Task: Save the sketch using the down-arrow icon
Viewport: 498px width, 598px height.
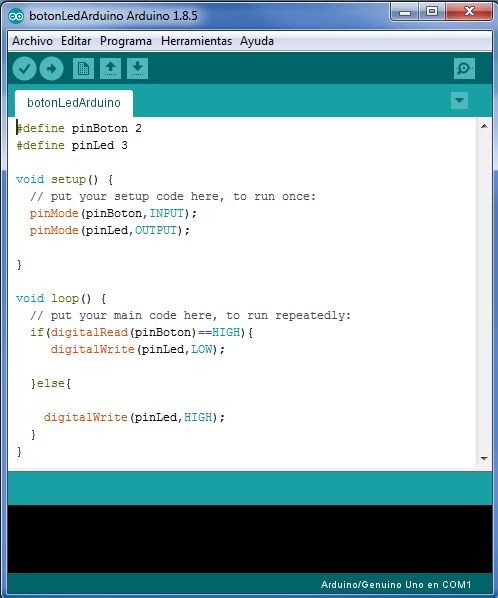Action: coord(138,69)
